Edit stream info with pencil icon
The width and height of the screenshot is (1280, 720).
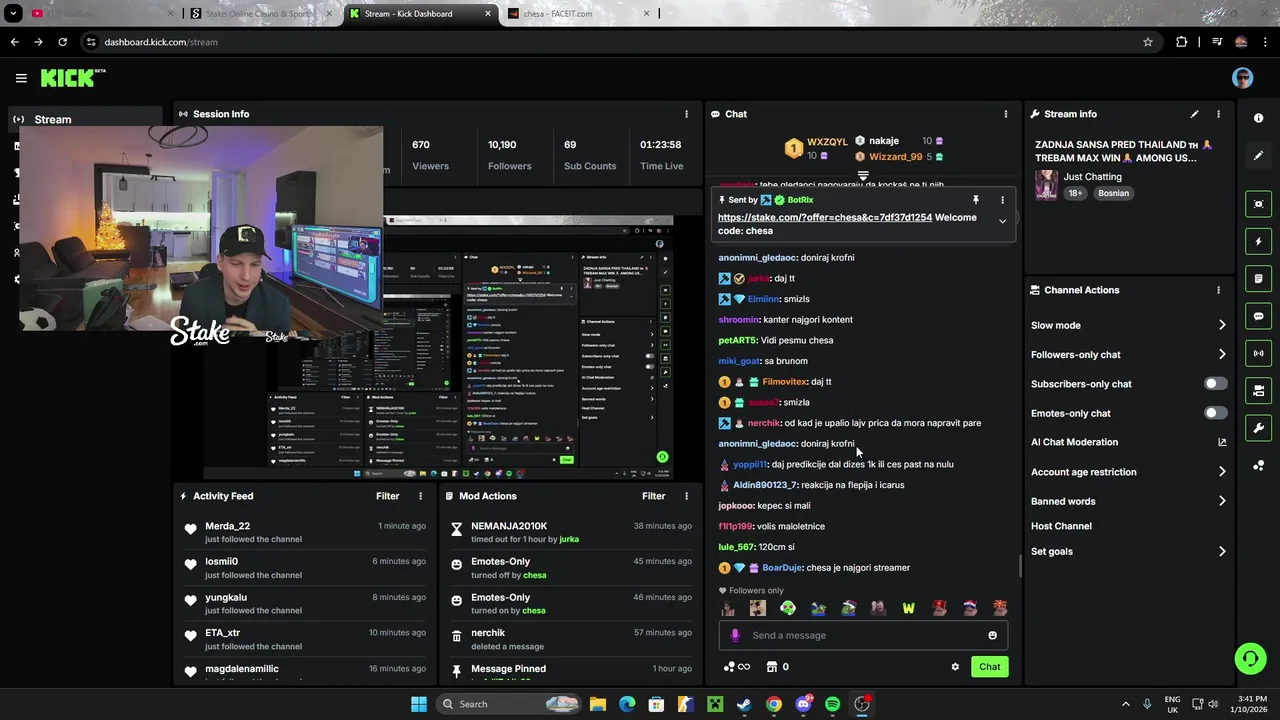point(1194,114)
